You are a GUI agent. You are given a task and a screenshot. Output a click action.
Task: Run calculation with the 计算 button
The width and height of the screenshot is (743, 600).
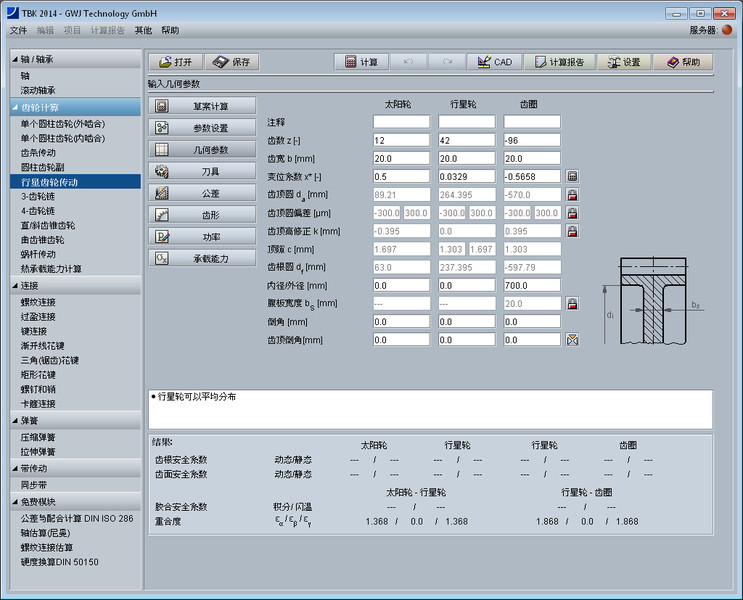click(361, 62)
